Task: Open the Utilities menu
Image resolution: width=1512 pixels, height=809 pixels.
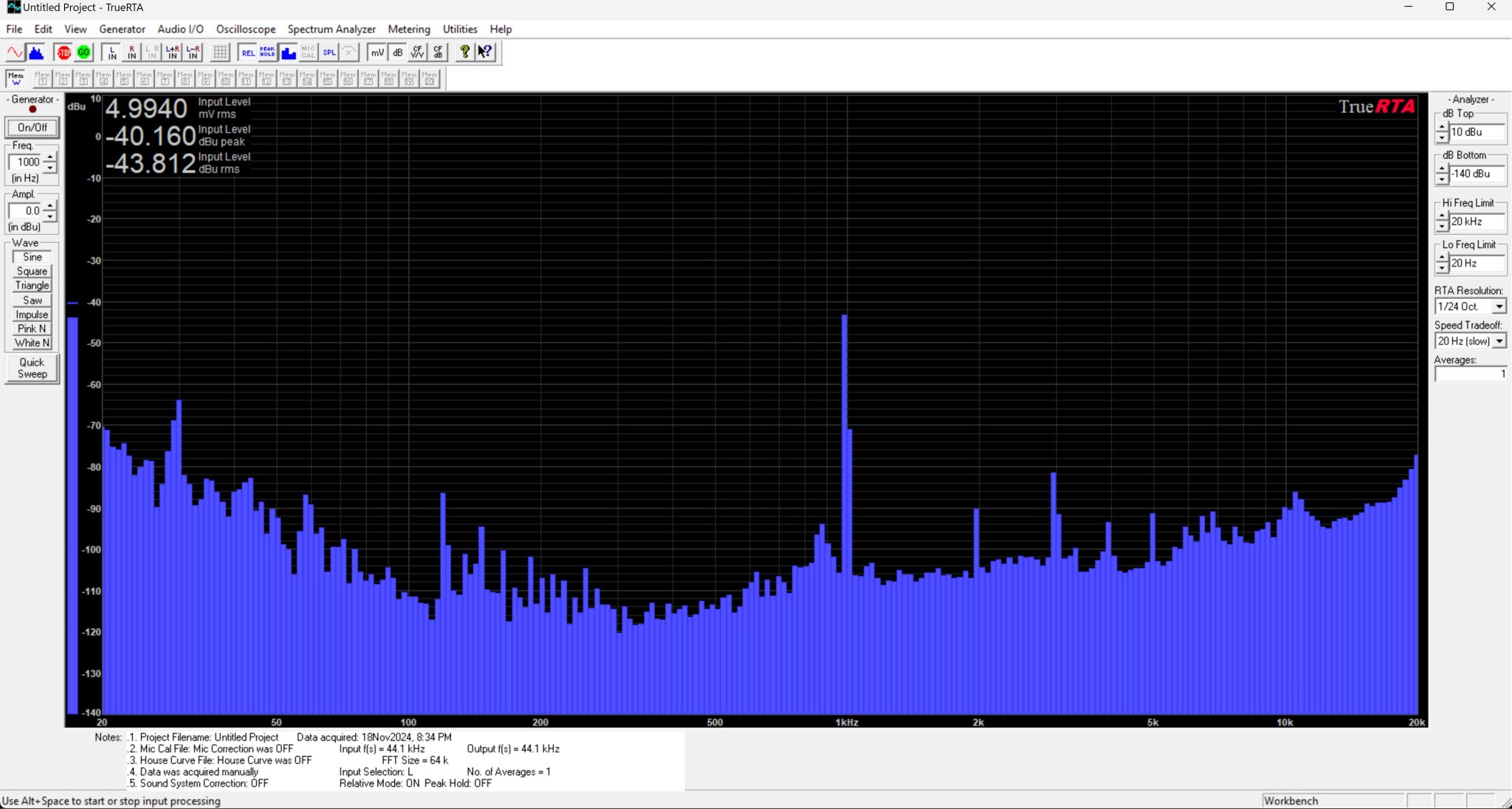Action: 460,29
